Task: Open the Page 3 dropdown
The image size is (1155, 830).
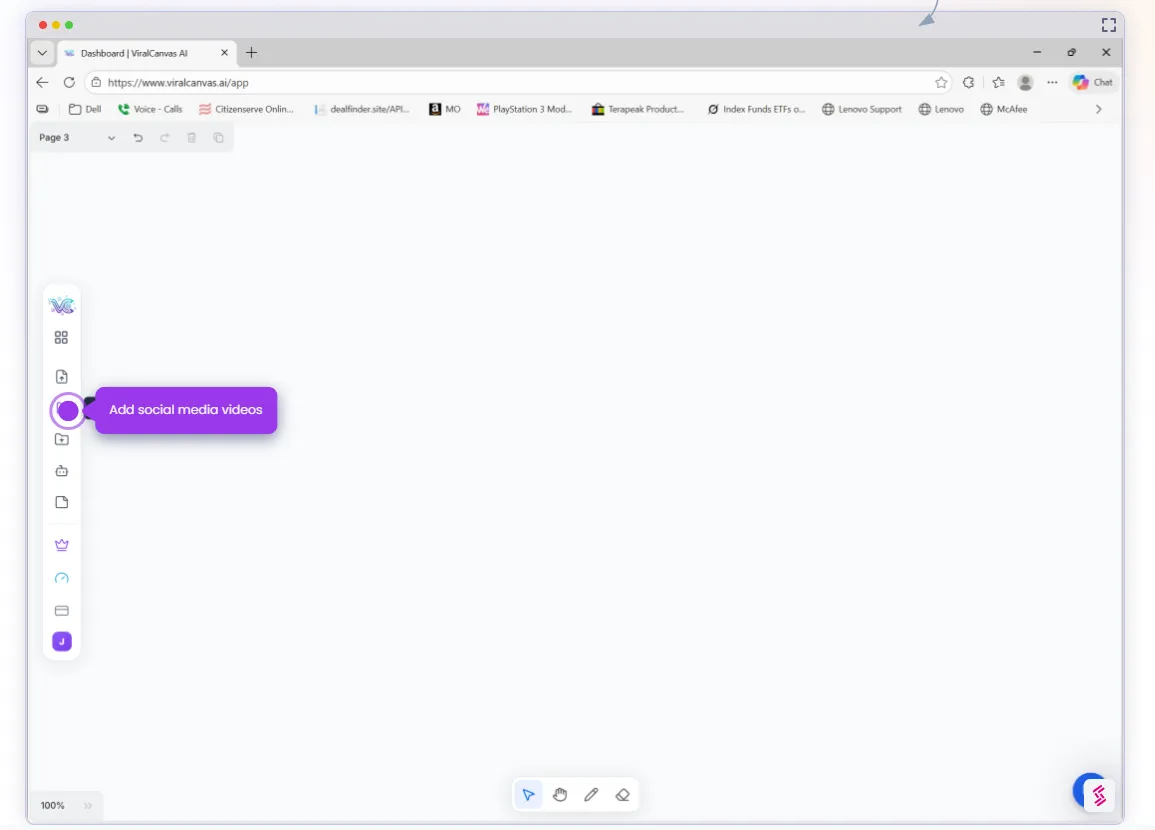Action: point(111,138)
